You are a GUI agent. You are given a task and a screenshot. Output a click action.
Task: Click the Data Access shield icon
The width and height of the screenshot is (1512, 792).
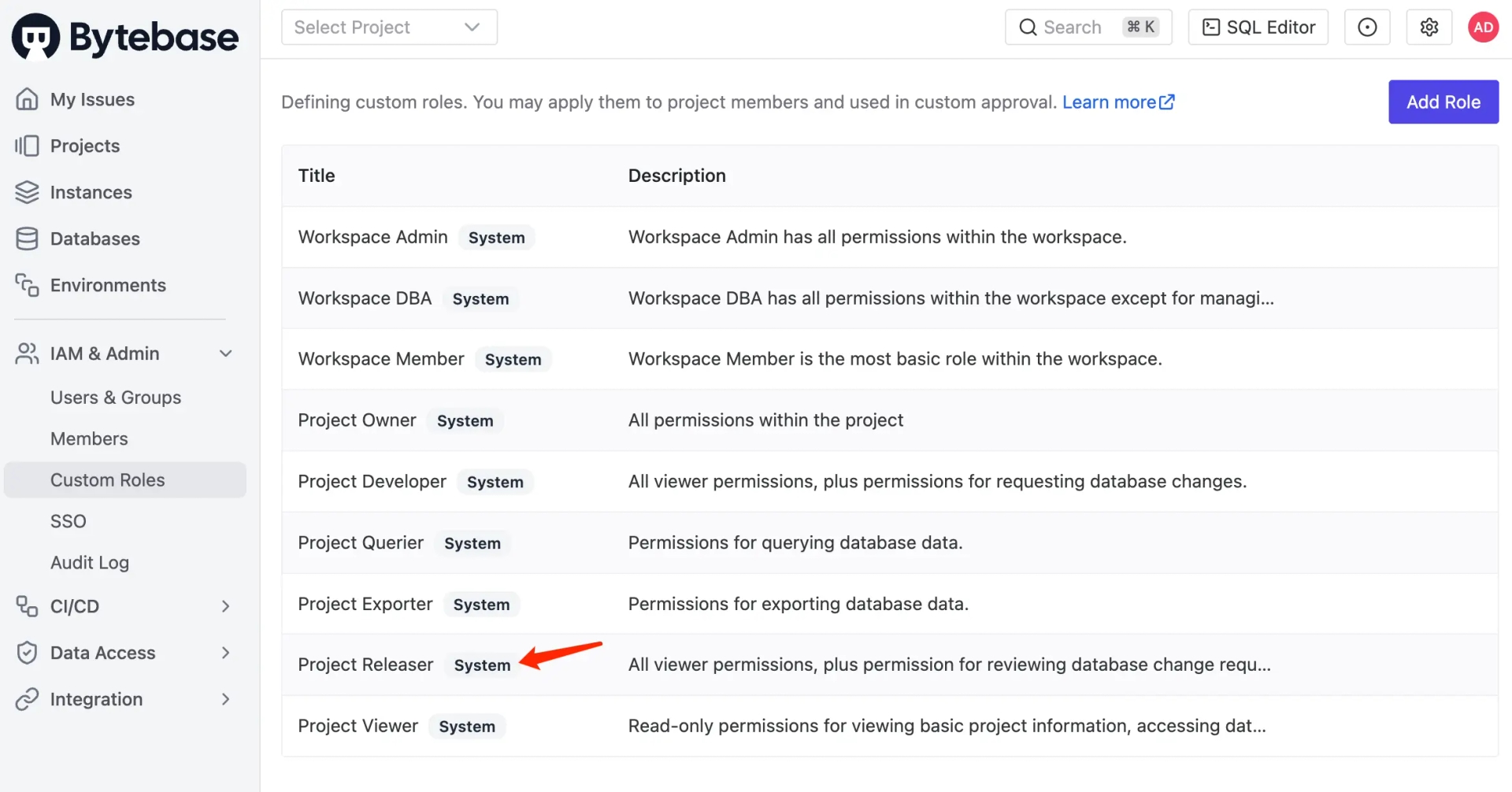27,653
